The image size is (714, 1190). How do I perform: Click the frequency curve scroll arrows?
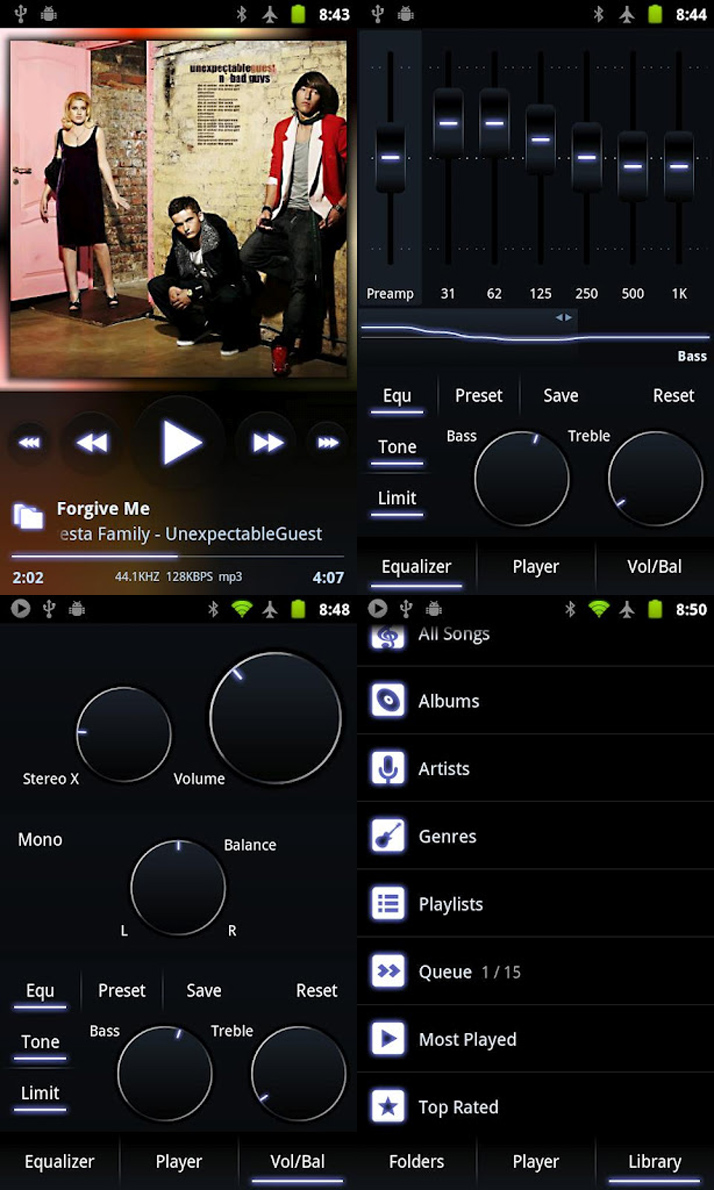point(564,317)
